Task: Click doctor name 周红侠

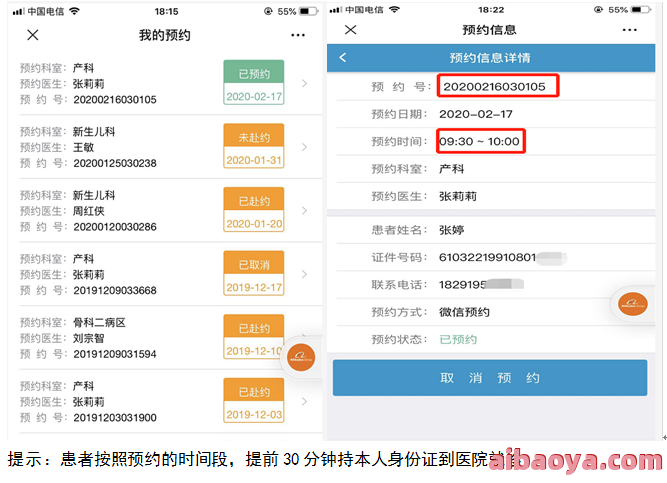Action: click(88, 211)
